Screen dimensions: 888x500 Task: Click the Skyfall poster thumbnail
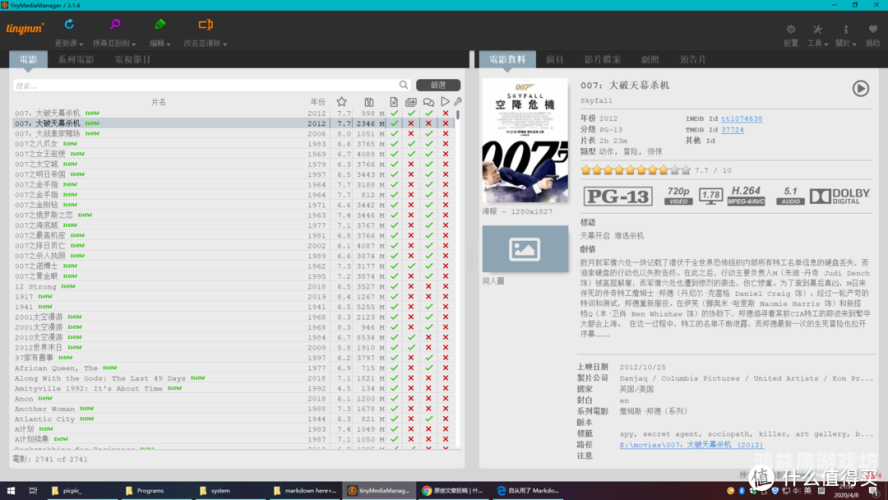pos(525,140)
